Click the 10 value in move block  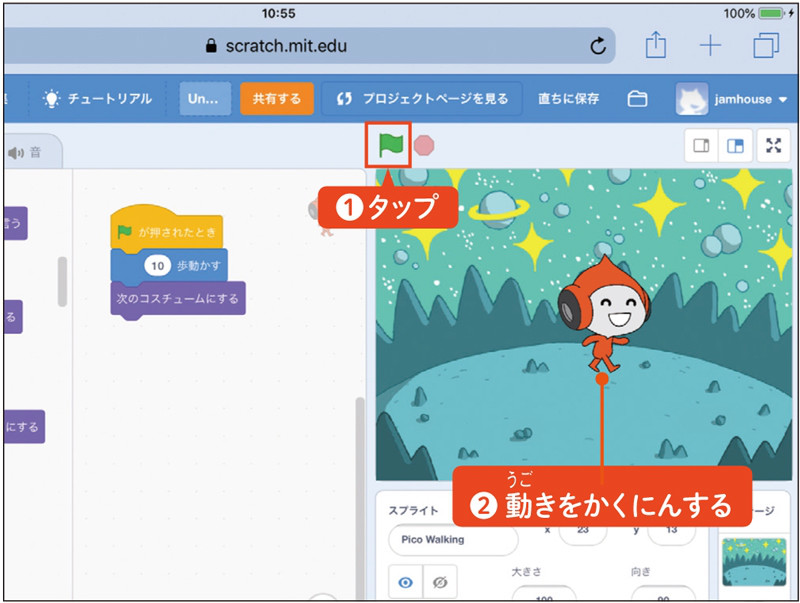coord(157,265)
